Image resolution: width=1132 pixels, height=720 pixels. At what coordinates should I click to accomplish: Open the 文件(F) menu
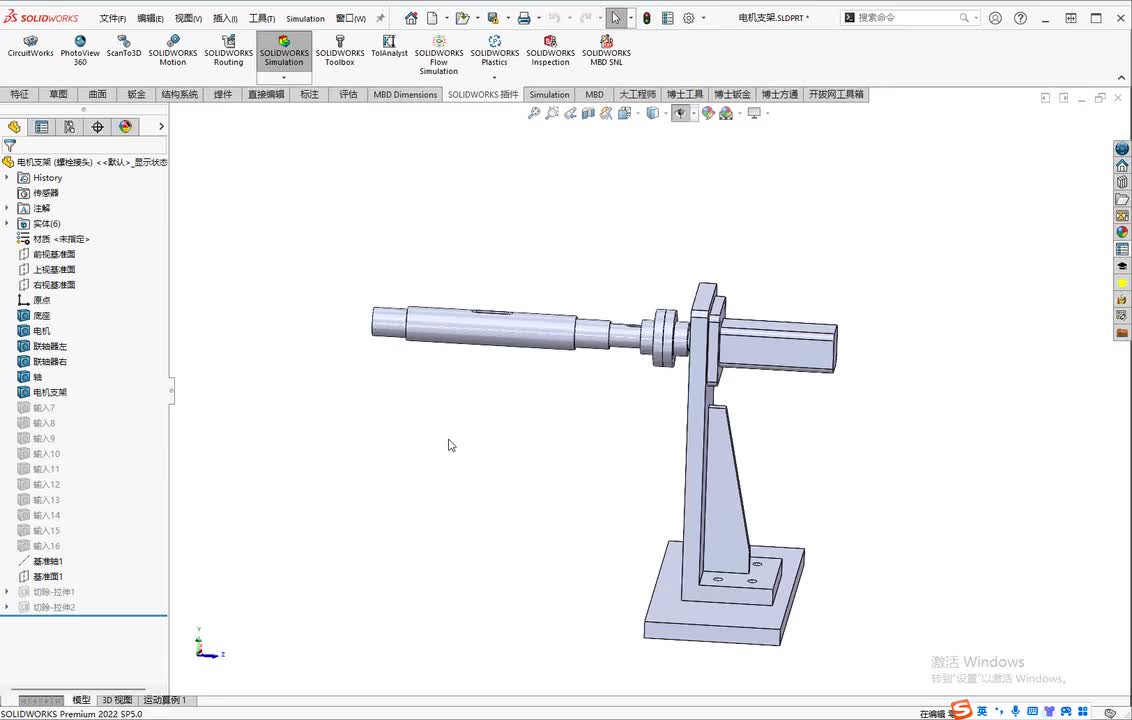(x=113, y=19)
